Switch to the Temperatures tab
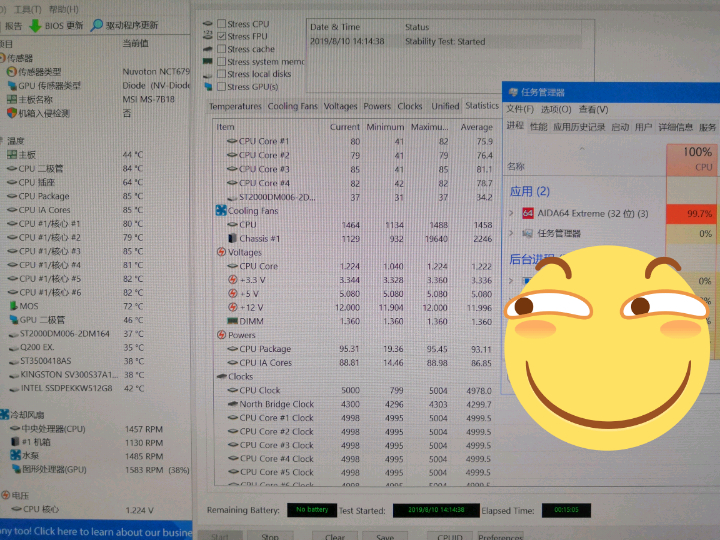This screenshot has height=540, width=720. [x=235, y=106]
